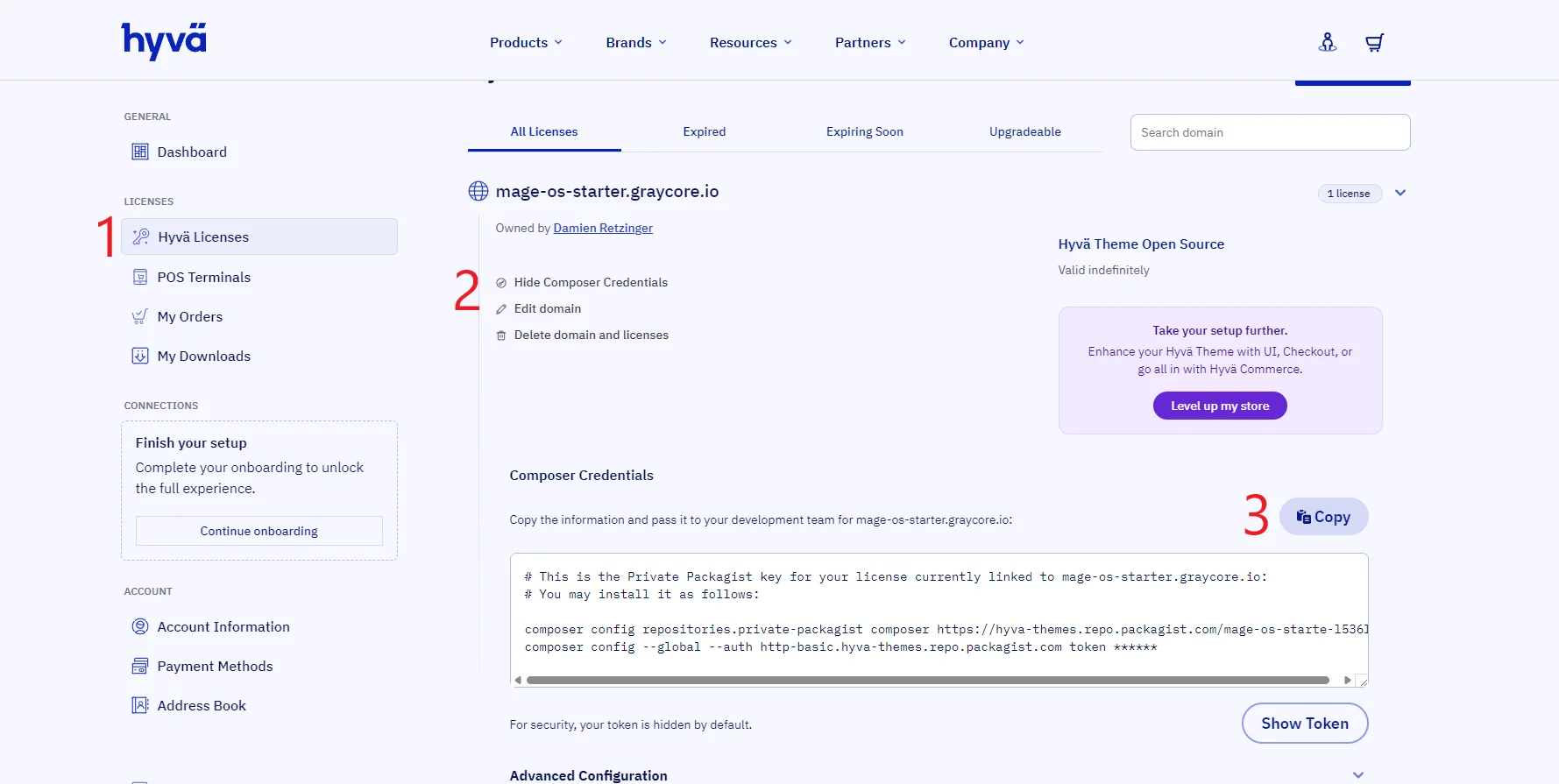Image resolution: width=1559 pixels, height=784 pixels.
Task: Click the credentials scrollbar right arrow
Action: pyautogui.click(x=1347, y=680)
